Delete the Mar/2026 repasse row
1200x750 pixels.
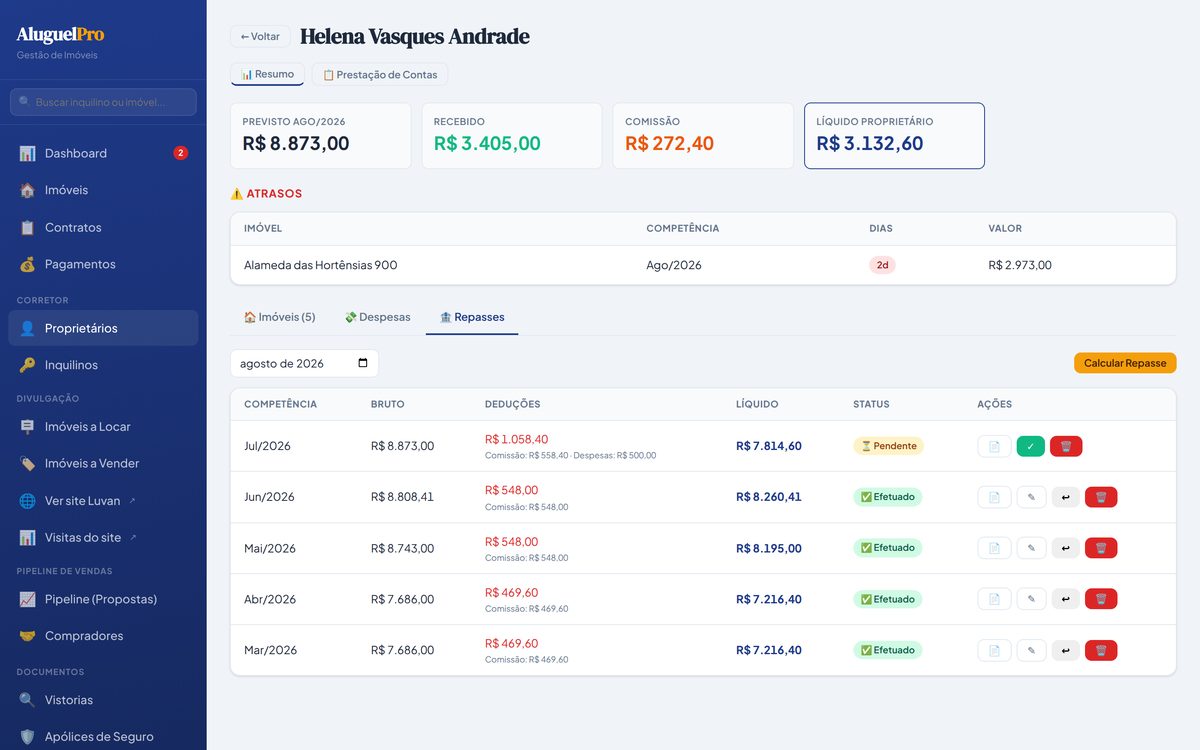pos(1101,650)
